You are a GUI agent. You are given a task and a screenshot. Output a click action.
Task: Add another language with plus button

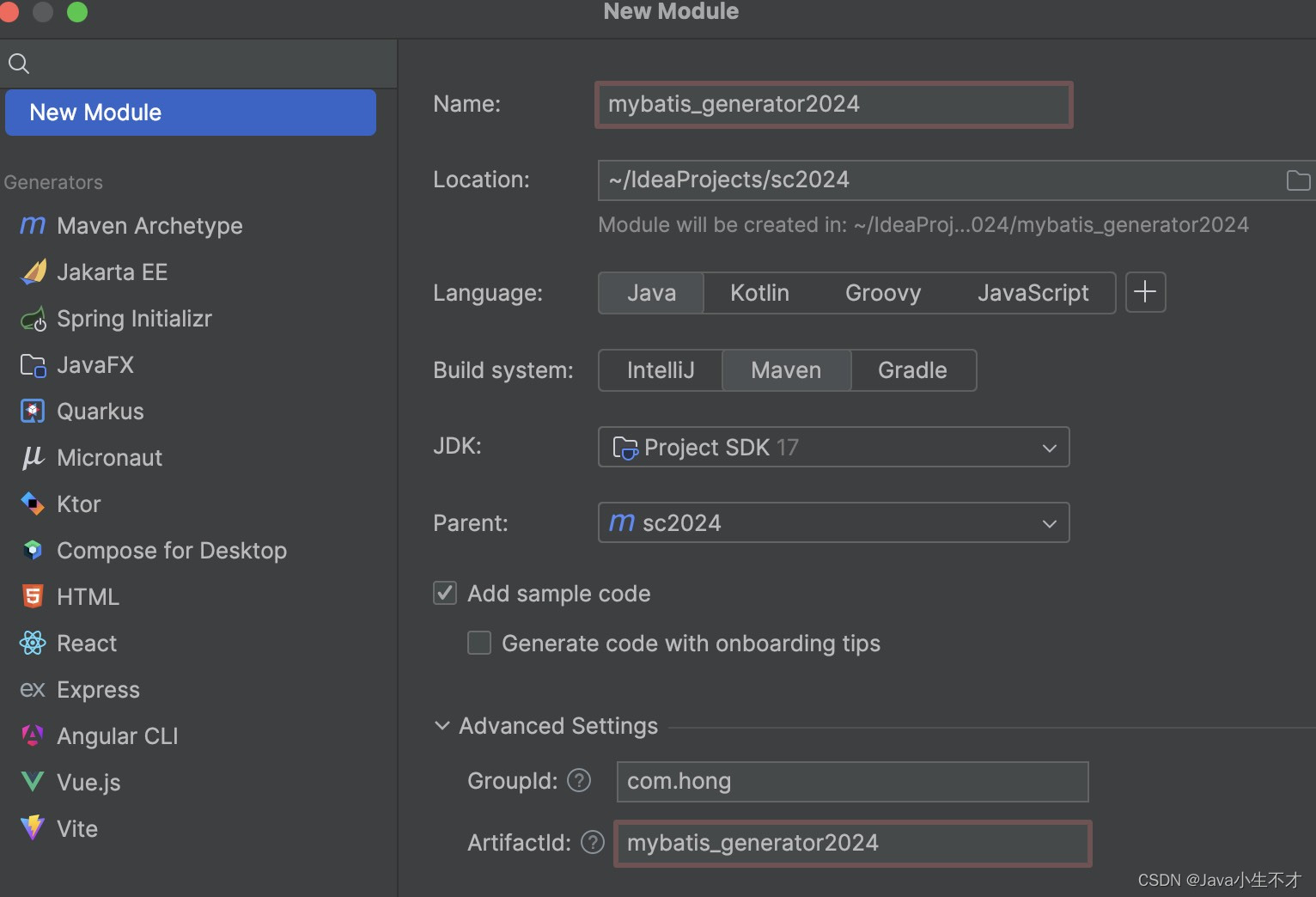pos(1145,292)
